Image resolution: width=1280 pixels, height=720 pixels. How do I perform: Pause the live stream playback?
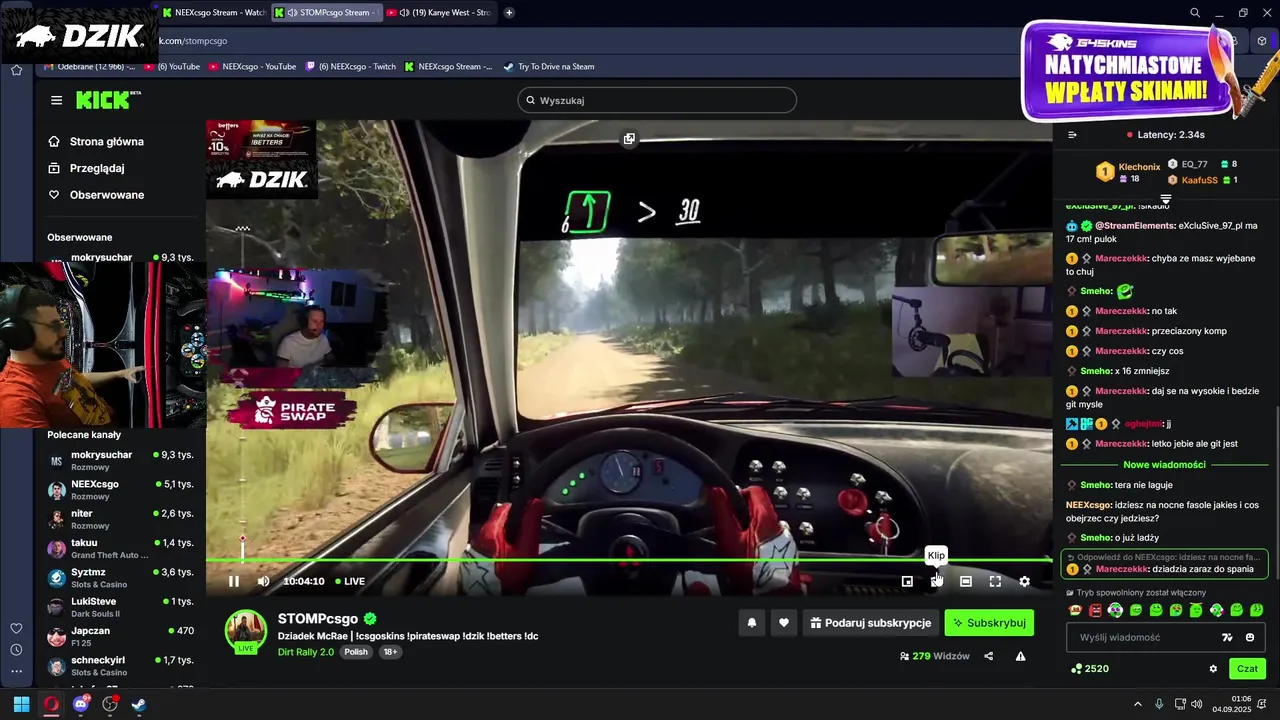point(233,581)
